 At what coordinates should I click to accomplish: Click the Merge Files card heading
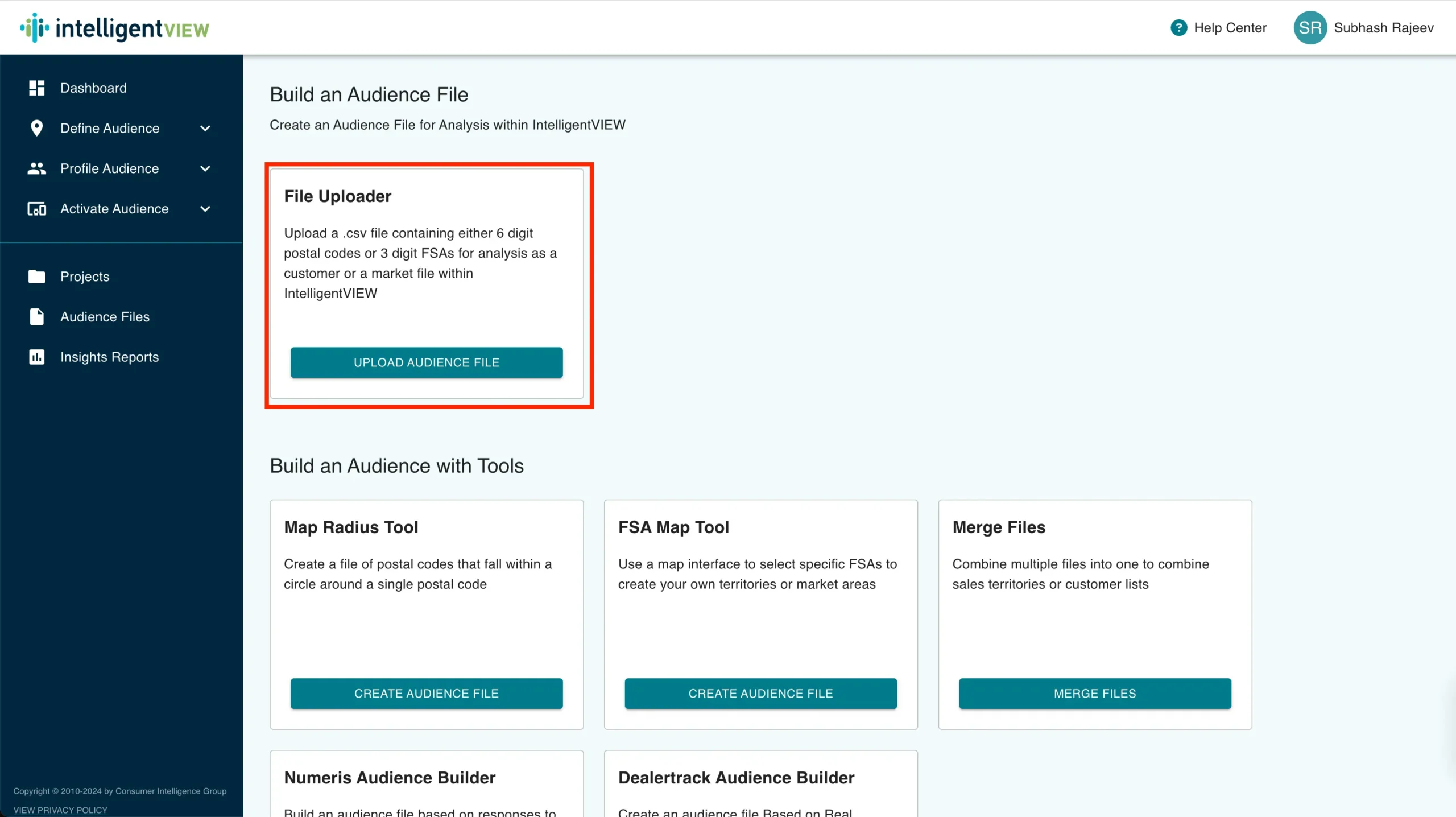[x=999, y=527]
